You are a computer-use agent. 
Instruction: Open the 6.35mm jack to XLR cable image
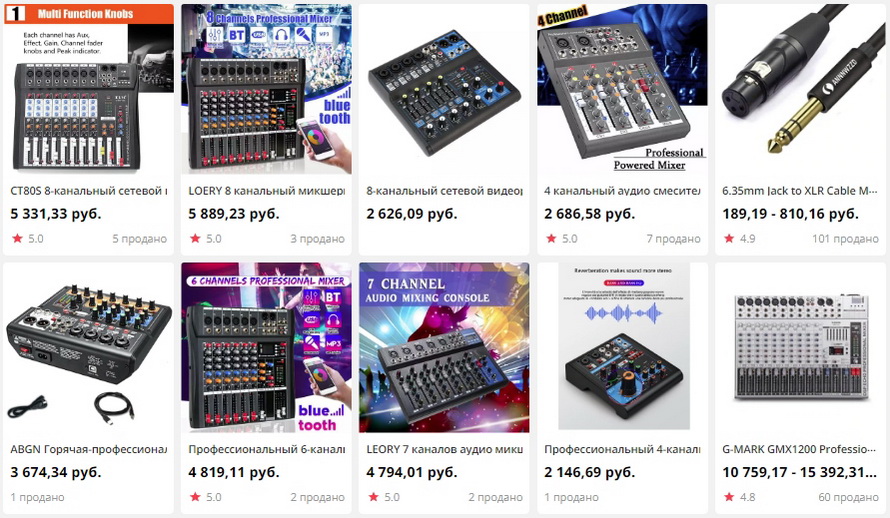point(800,89)
